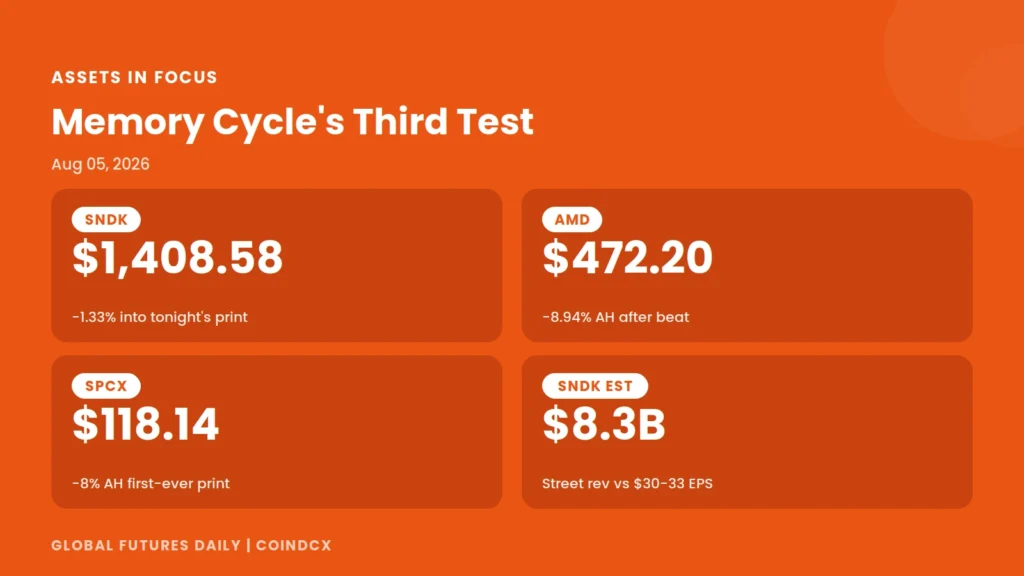This screenshot has width=1024, height=576.
Task: Click the Memory Cycle's Third Test headline
Action: (x=293, y=122)
